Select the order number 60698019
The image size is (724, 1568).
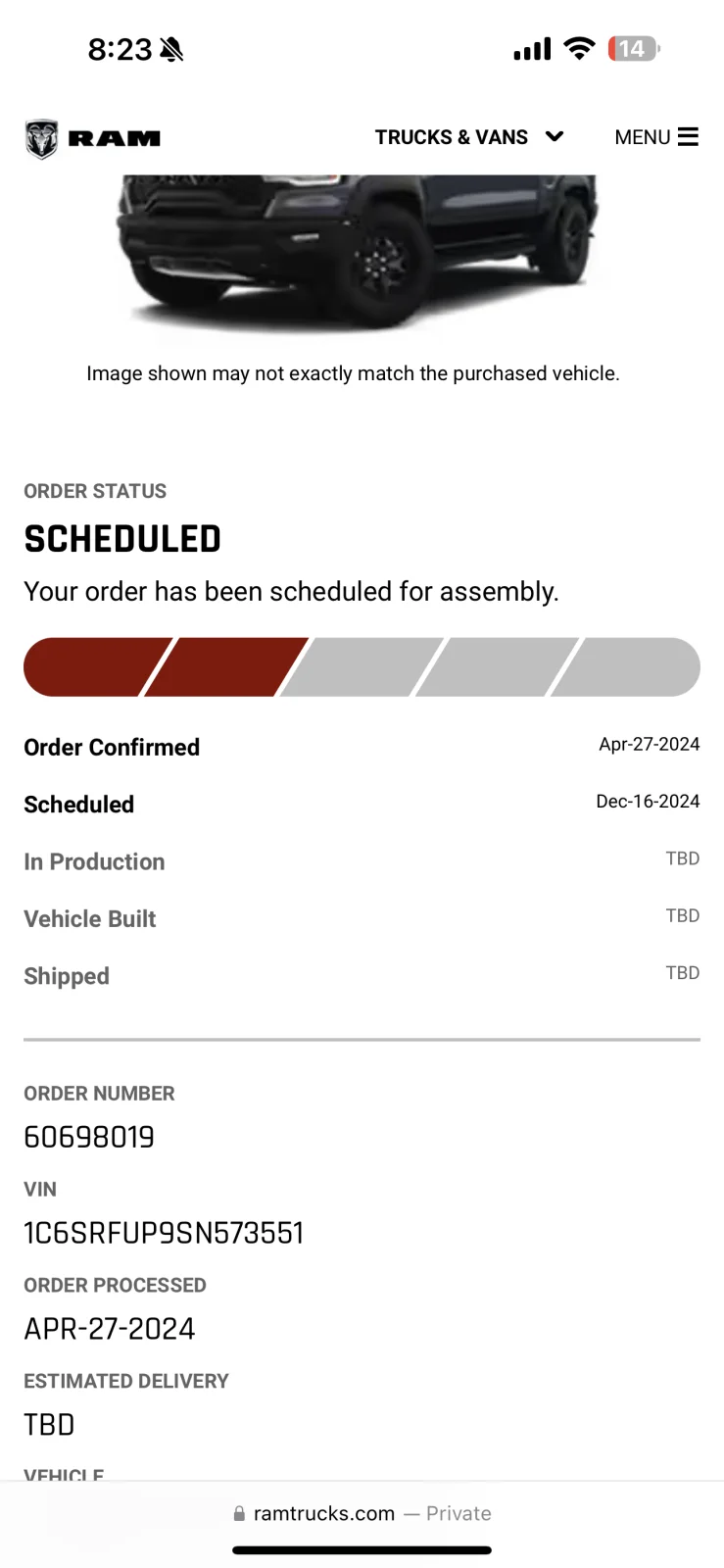coord(89,1137)
